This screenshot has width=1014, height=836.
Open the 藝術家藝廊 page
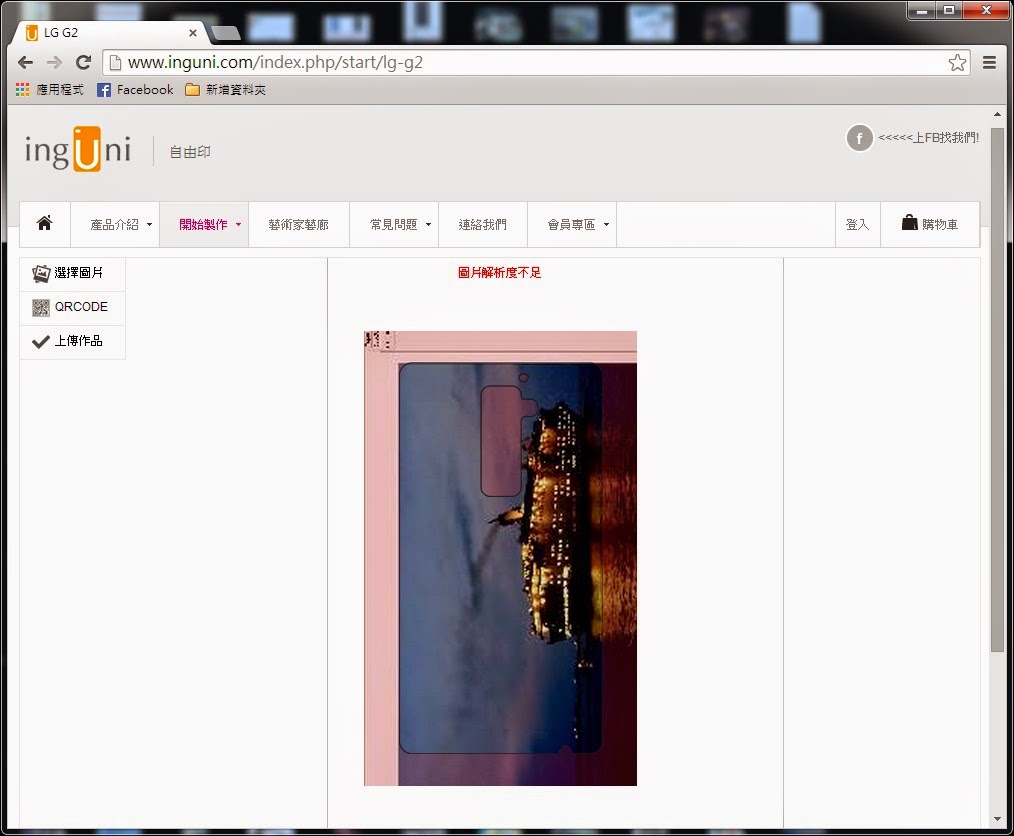[299, 224]
